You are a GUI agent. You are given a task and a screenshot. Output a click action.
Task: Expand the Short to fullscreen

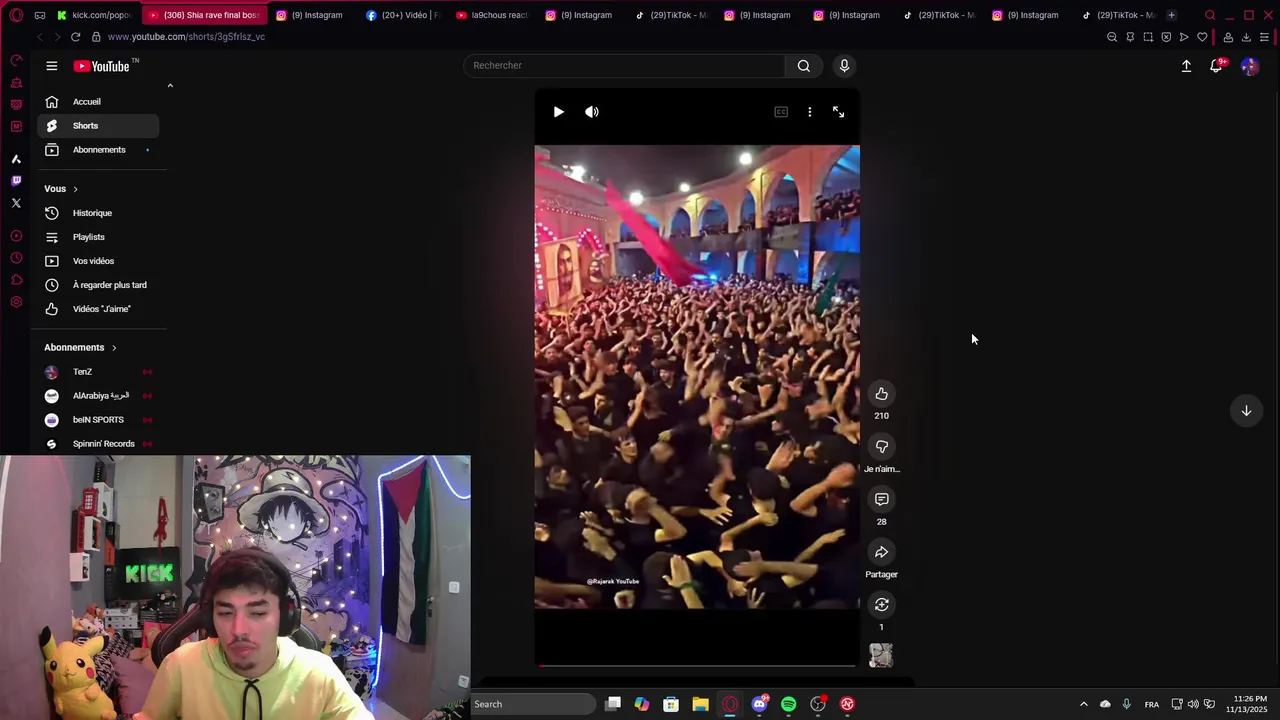click(838, 112)
